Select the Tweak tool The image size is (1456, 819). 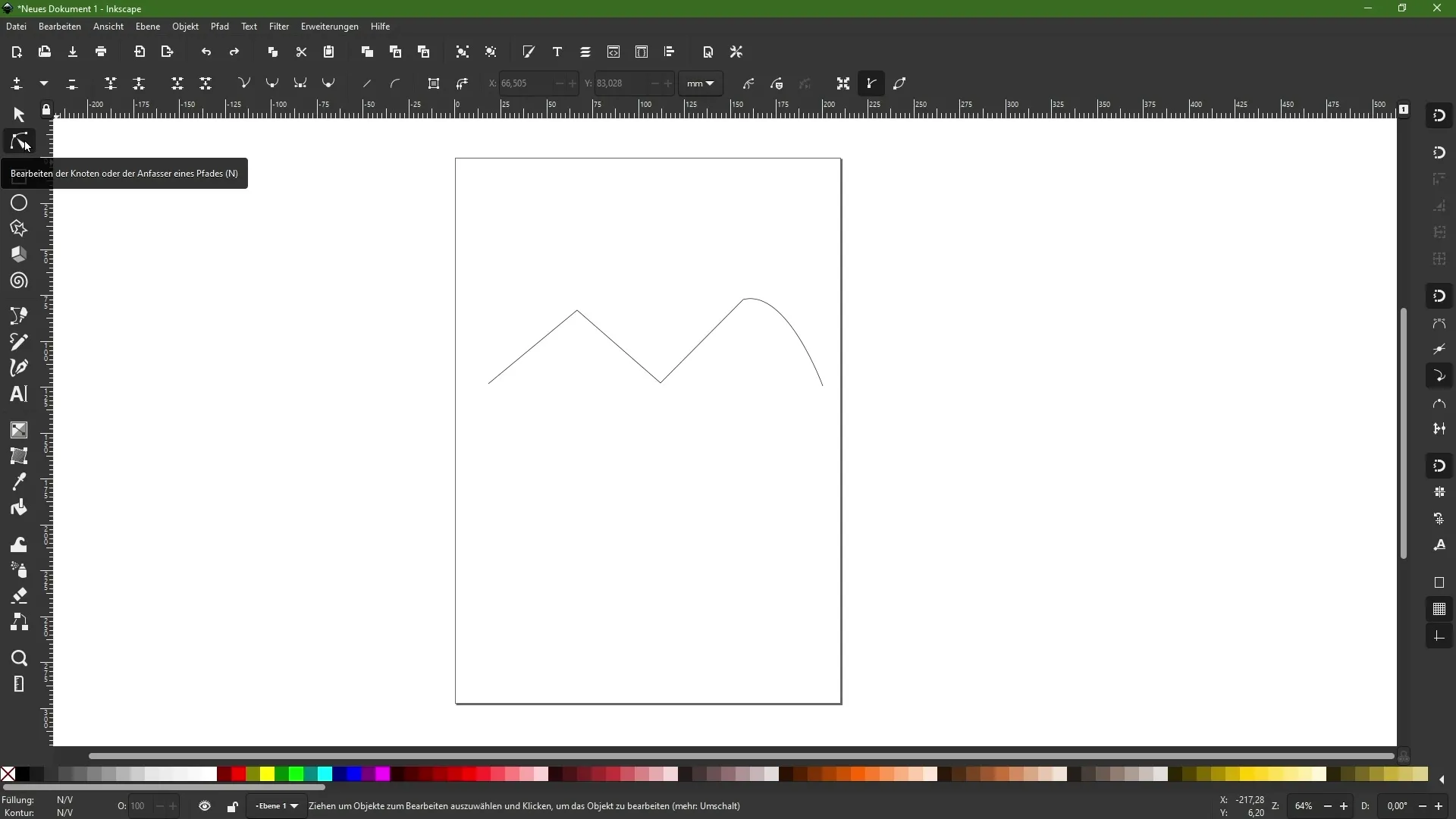pyautogui.click(x=19, y=544)
